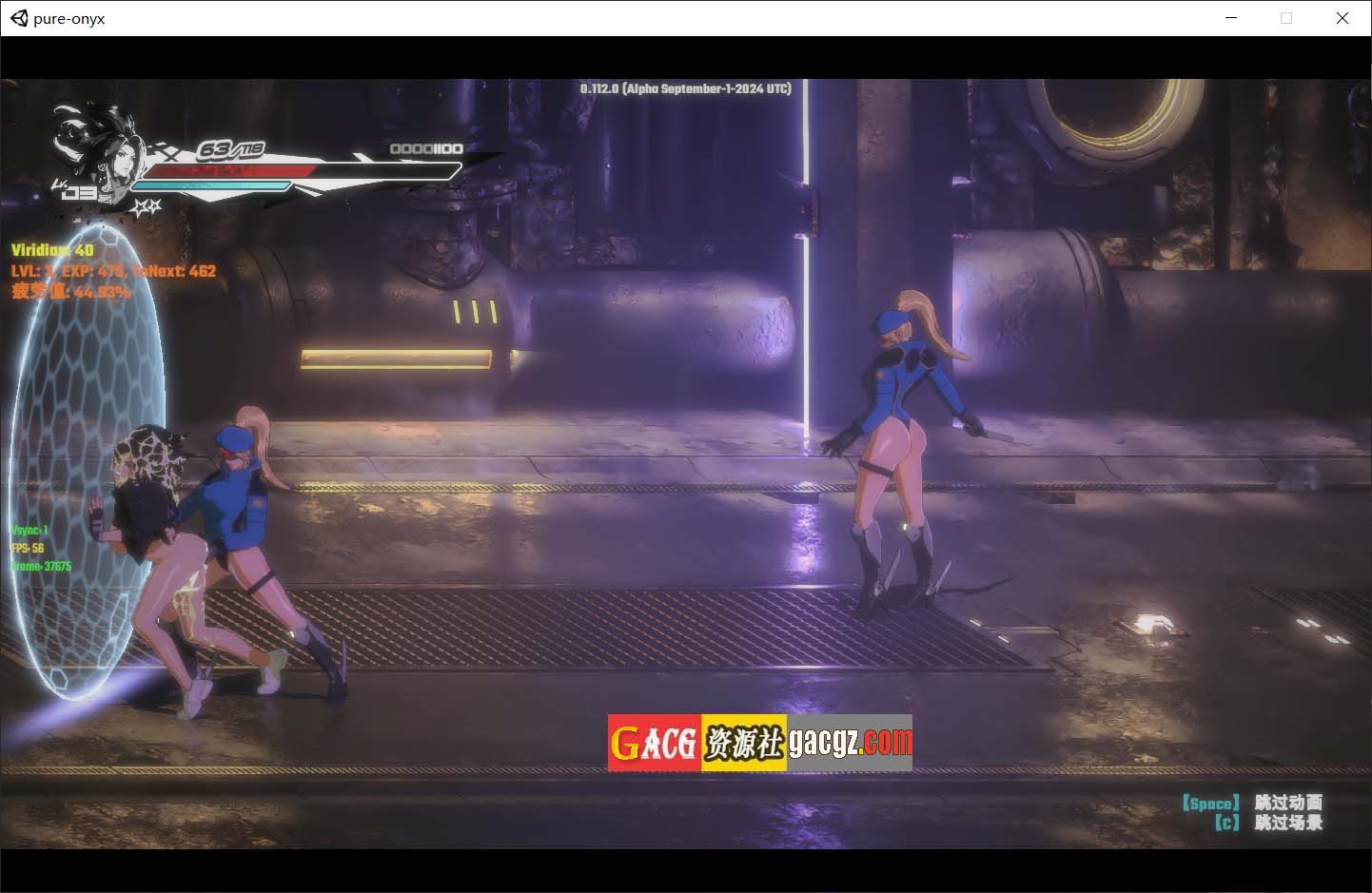Click the version number text at top
The width and height of the screenshot is (1372, 893).
685,88
